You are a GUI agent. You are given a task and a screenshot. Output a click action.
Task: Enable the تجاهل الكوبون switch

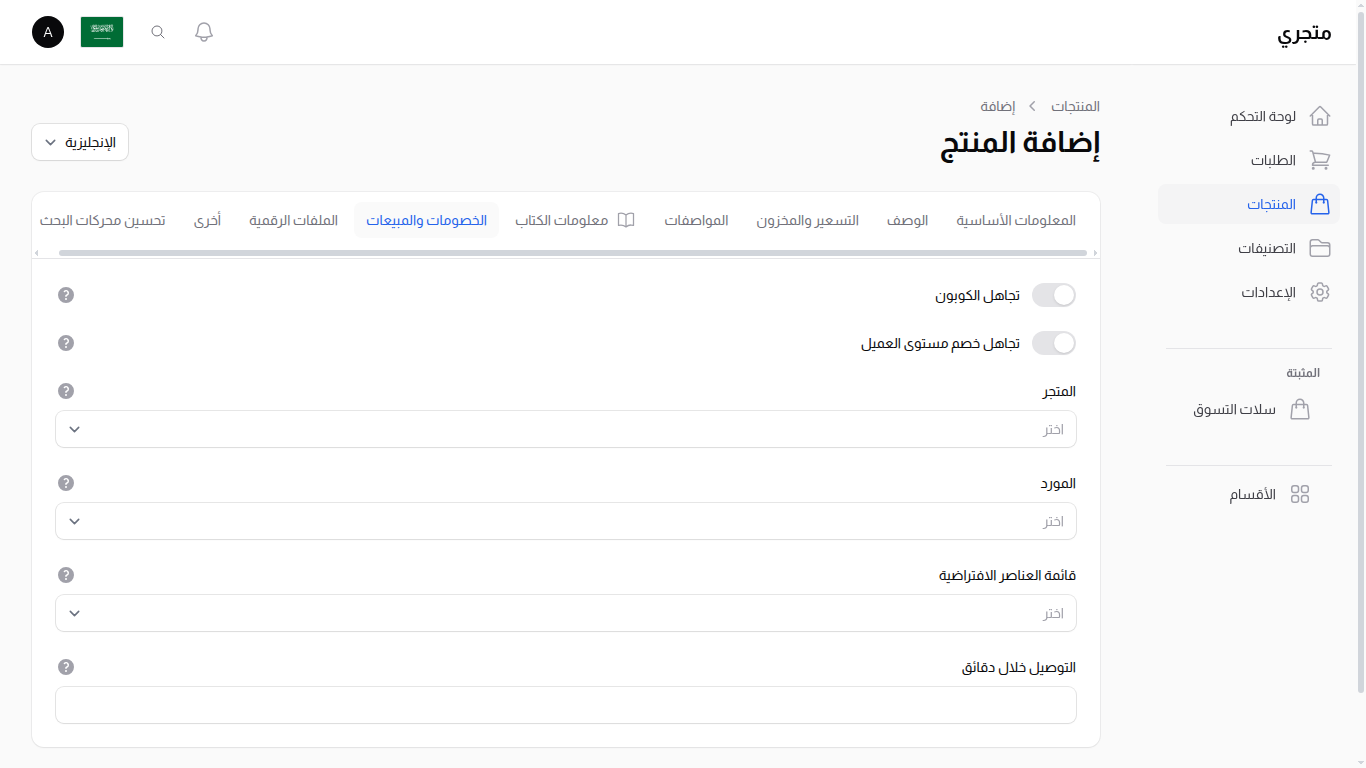(x=1053, y=295)
